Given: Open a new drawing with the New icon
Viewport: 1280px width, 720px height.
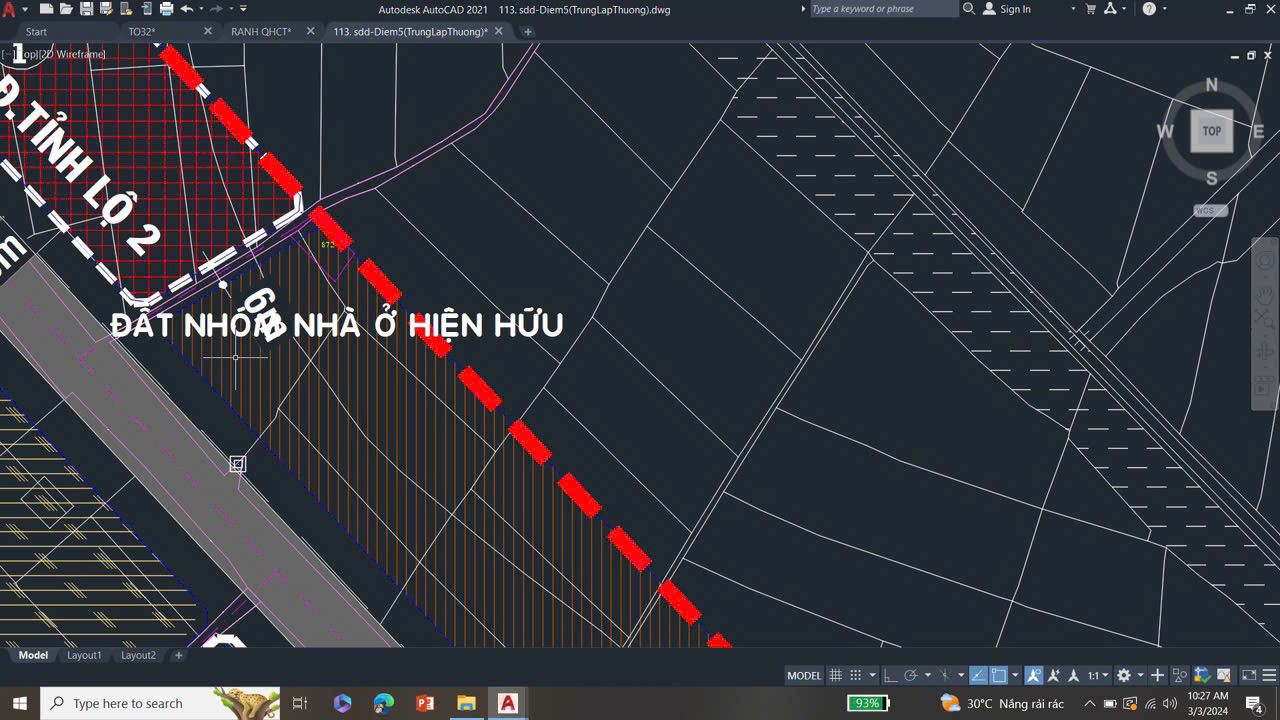Looking at the screenshot, I should tap(46, 9).
